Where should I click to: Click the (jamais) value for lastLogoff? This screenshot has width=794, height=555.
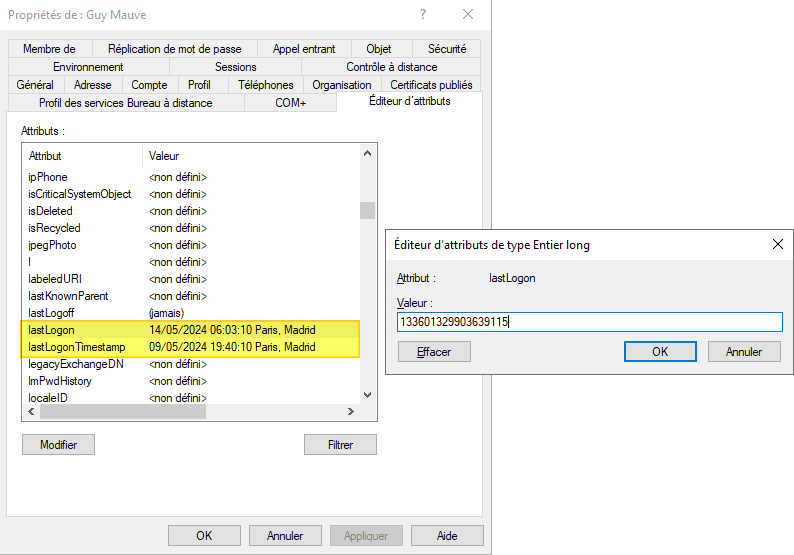tap(167, 313)
